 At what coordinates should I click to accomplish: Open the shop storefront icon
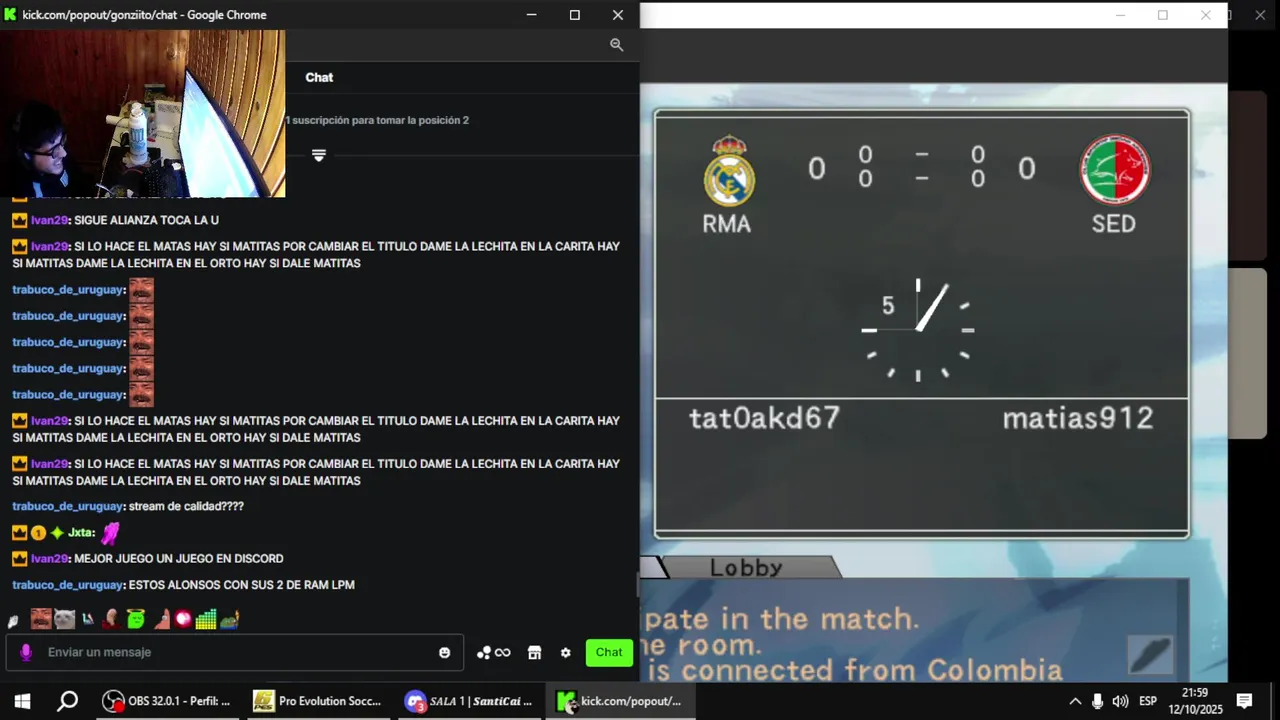(x=534, y=652)
